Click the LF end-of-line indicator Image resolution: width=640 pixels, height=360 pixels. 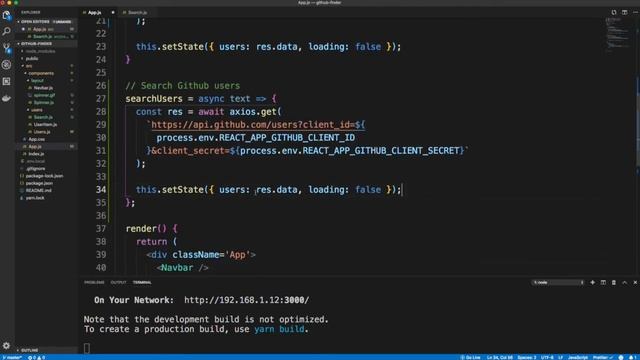click(x=560, y=358)
